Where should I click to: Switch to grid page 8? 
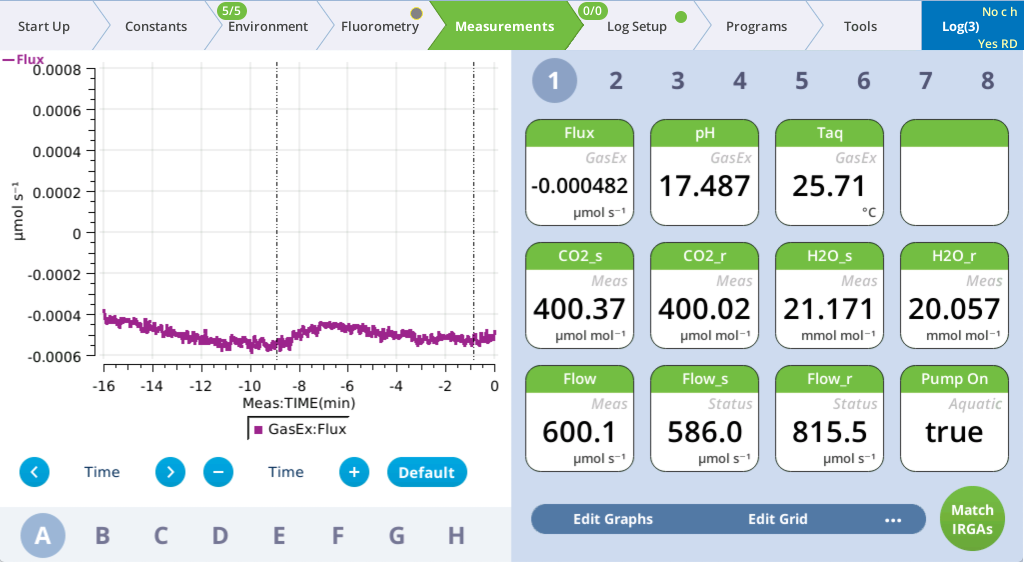click(988, 81)
